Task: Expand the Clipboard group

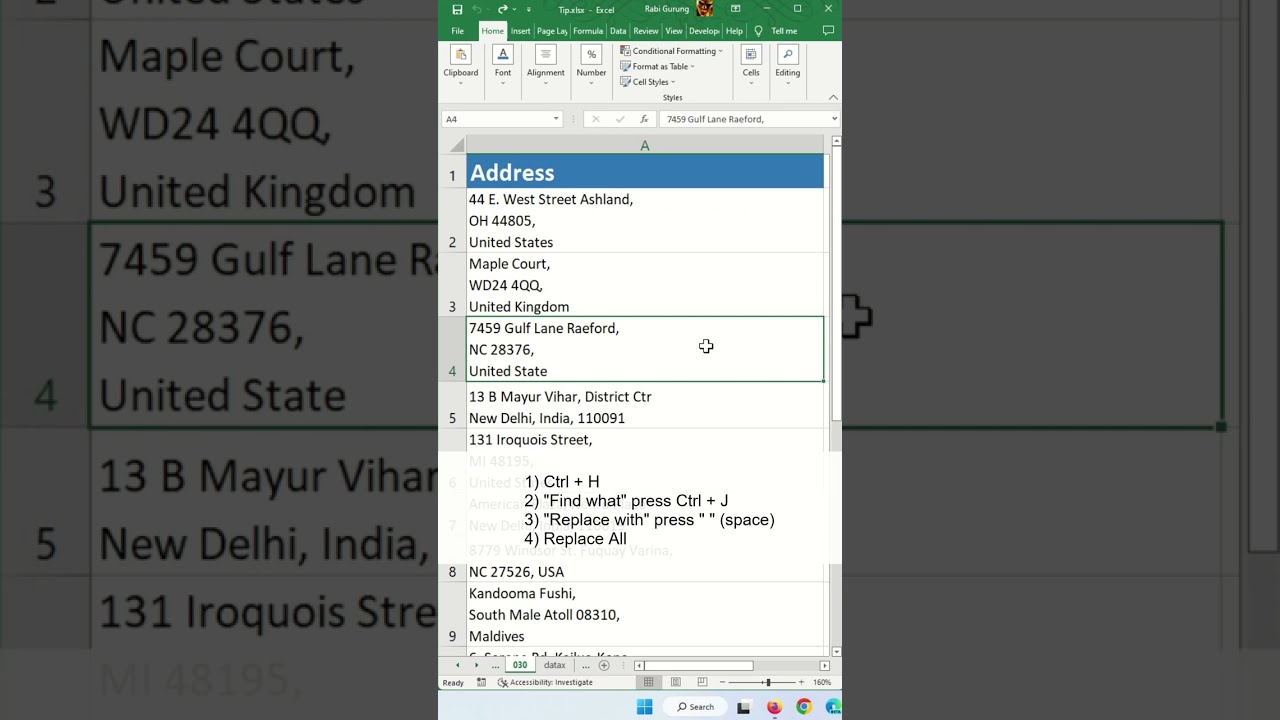Action: (x=461, y=66)
